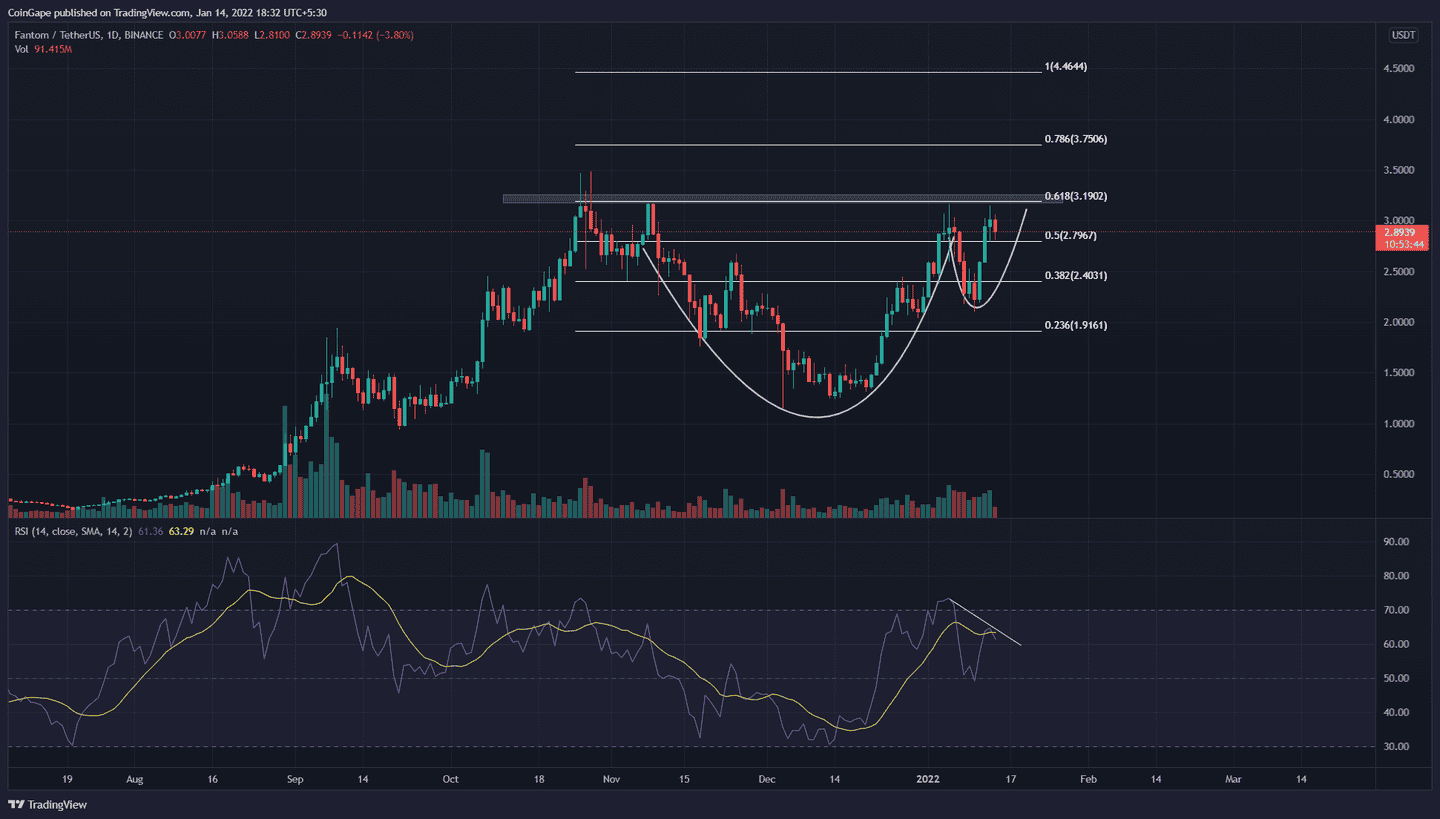Click the descending trendline on the RSI panel

tap(985, 622)
